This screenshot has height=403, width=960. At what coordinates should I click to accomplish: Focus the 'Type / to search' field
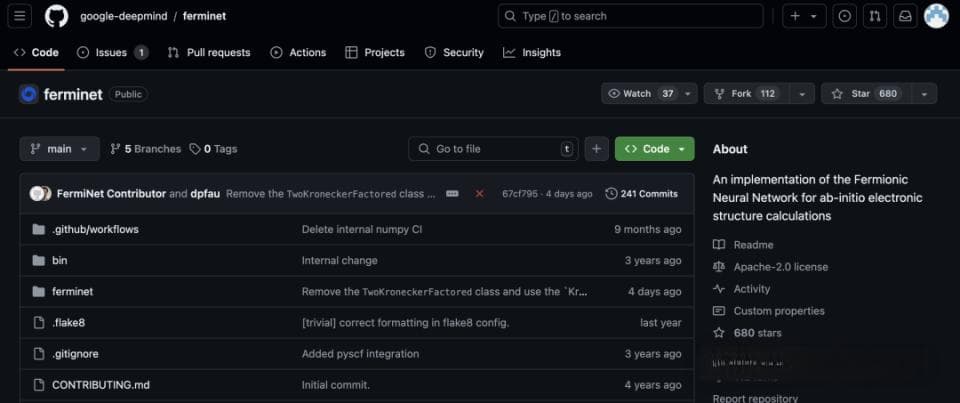(x=631, y=16)
